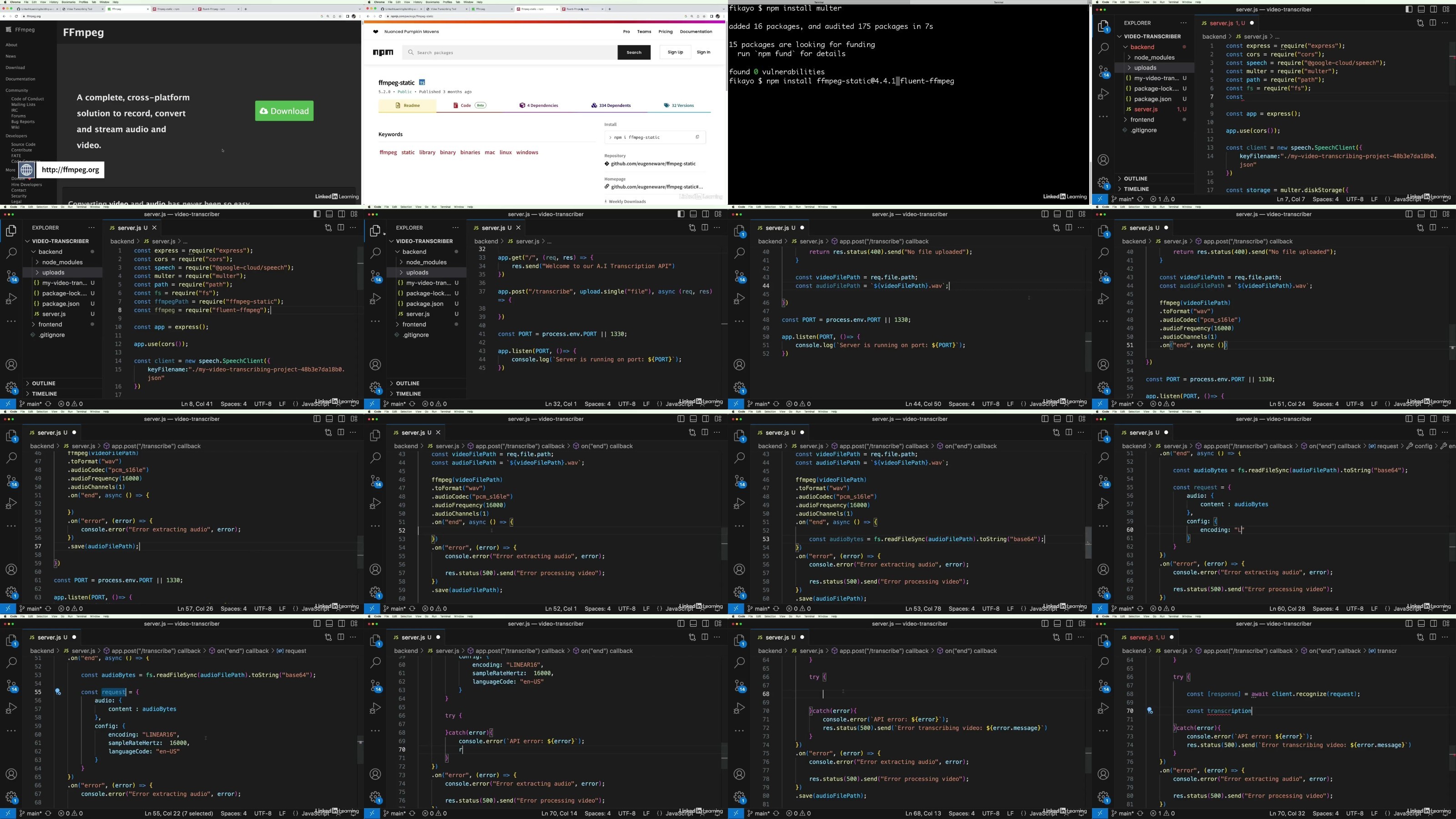
Task: Collapse the backend folder in the Ln 7, Col 7 frame
Action: point(1155,47)
